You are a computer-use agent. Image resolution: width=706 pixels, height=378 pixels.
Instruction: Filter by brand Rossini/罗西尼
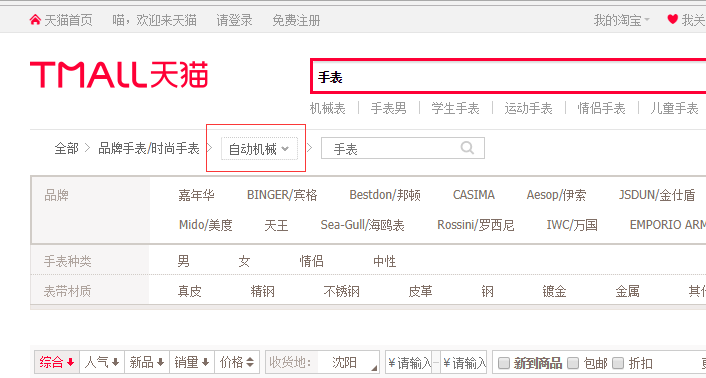coord(476,225)
